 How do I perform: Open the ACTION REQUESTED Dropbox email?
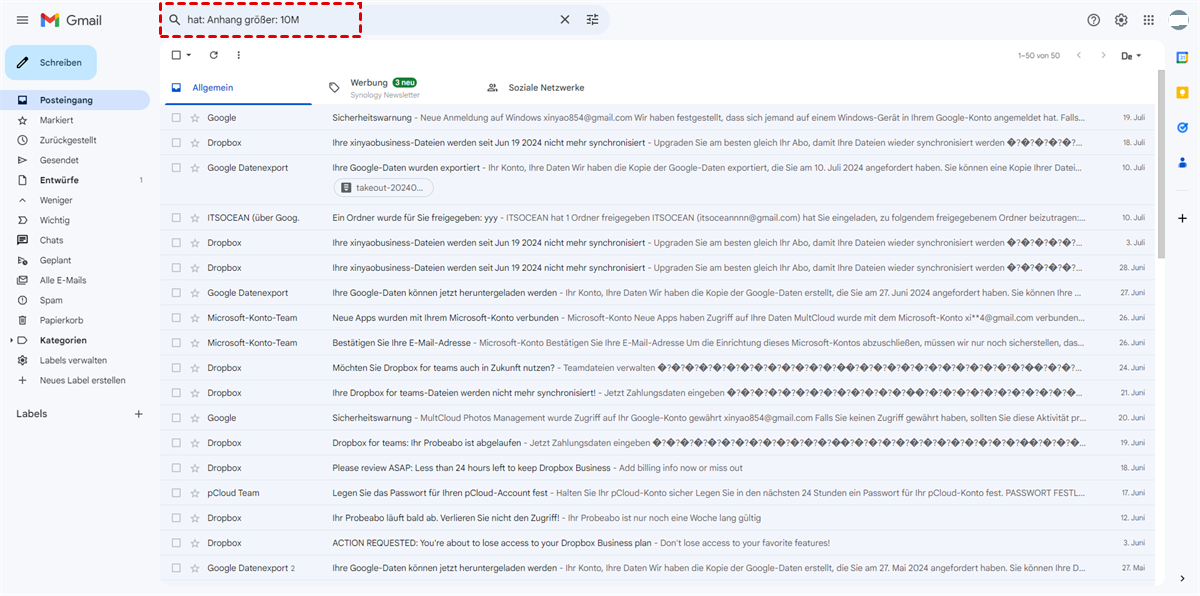click(x=658, y=543)
